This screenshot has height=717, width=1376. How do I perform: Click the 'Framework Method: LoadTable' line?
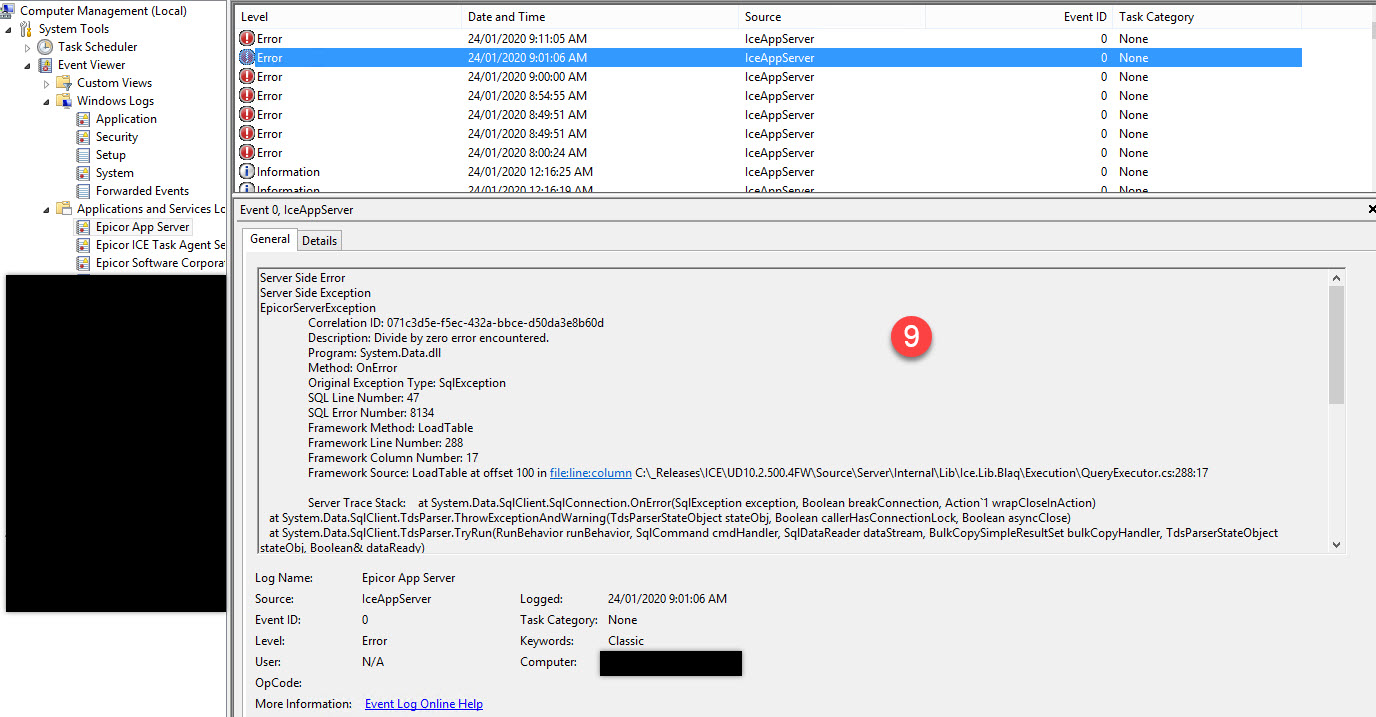click(391, 428)
